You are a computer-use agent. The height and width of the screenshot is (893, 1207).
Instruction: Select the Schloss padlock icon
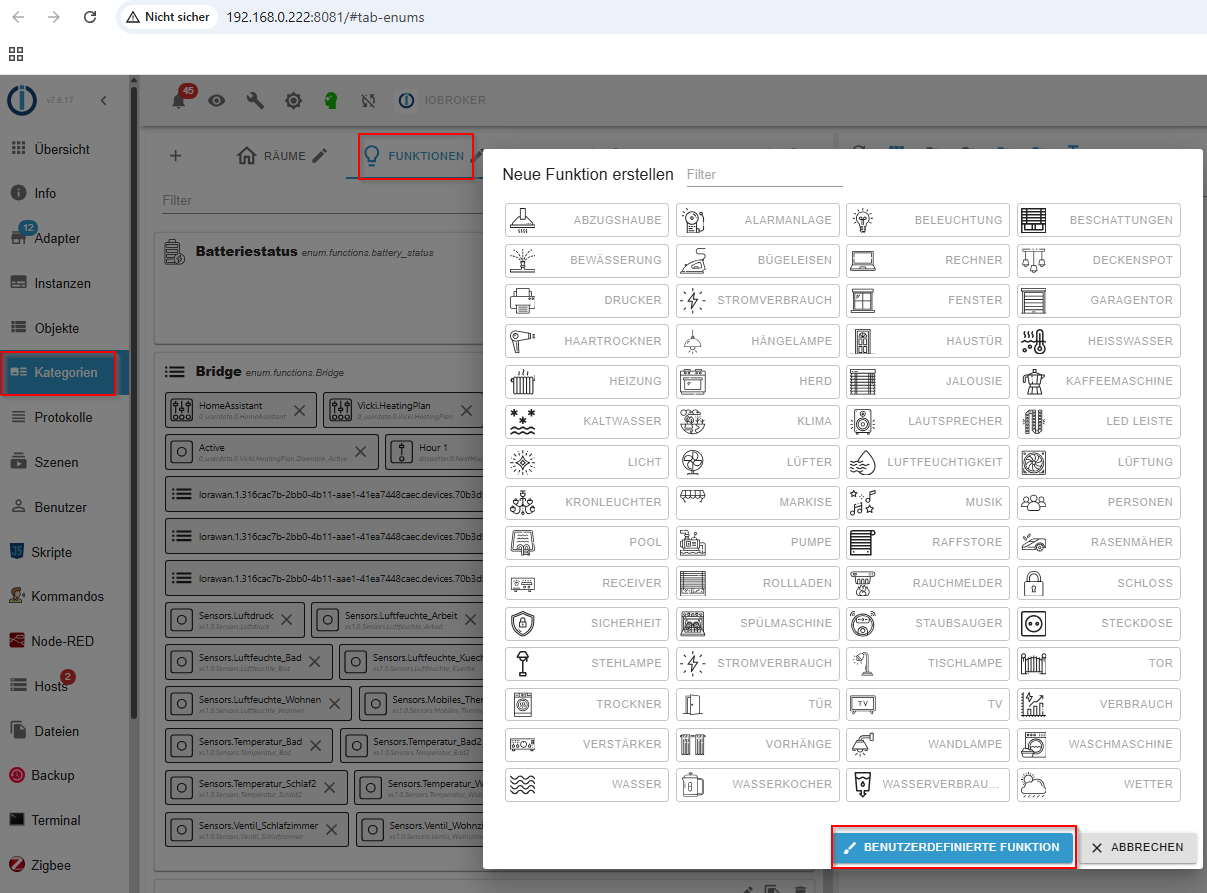[x=1033, y=583]
